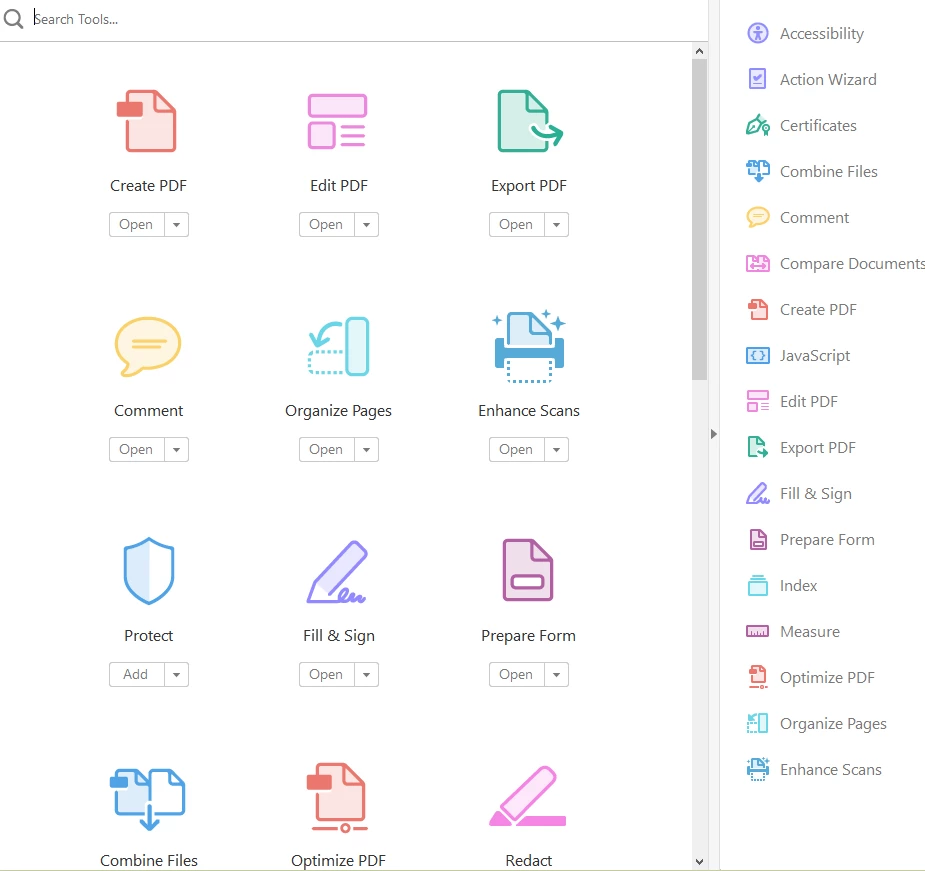The height and width of the screenshot is (871, 925).
Task: Click the Certificates pen icon in right pane
Action: tap(757, 125)
